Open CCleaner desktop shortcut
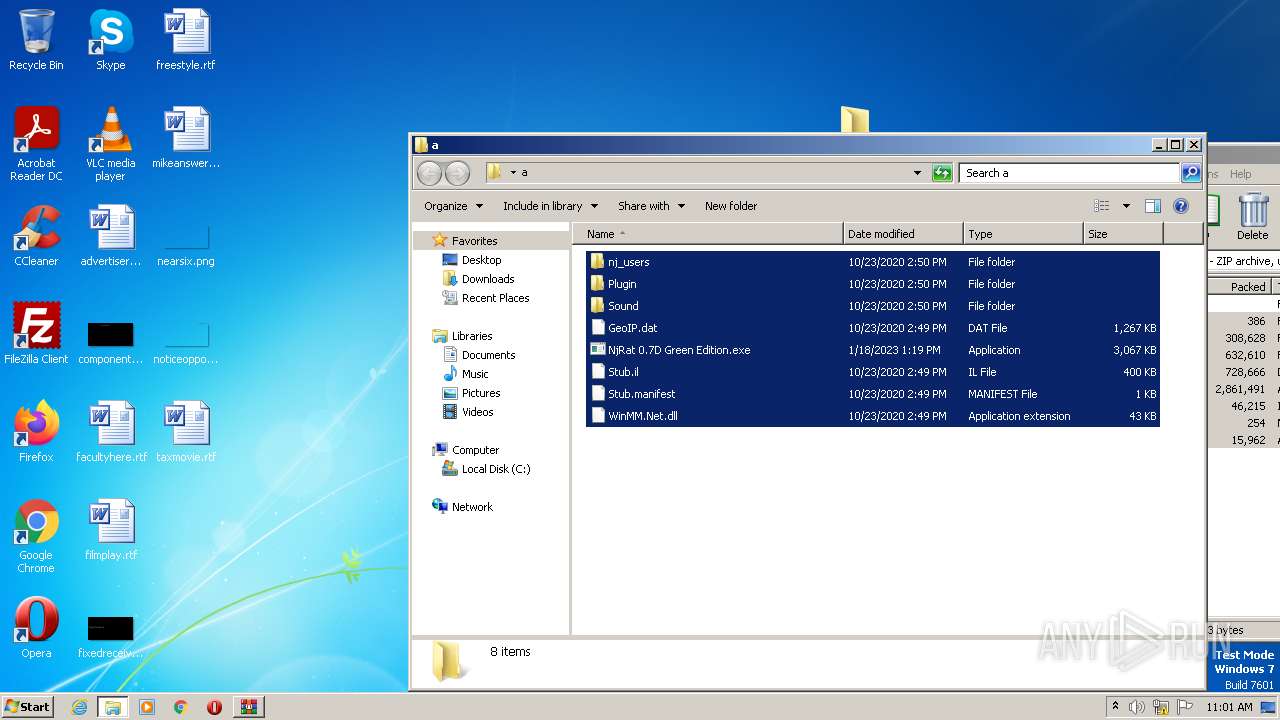The width and height of the screenshot is (1280, 720). pyautogui.click(x=36, y=236)
